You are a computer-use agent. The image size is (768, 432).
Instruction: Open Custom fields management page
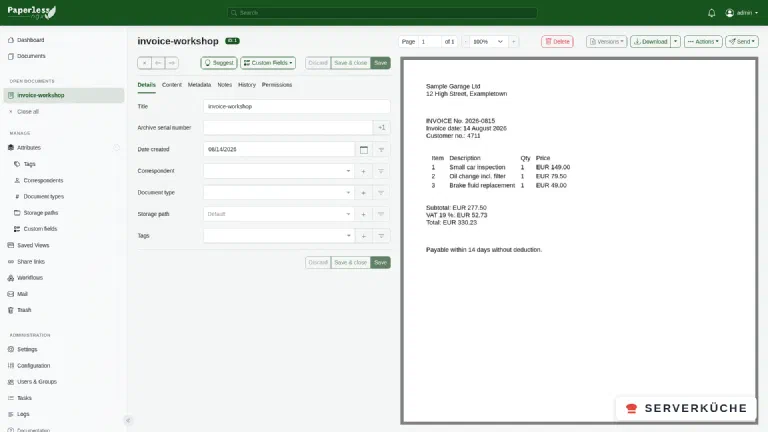tap(40, 229)
